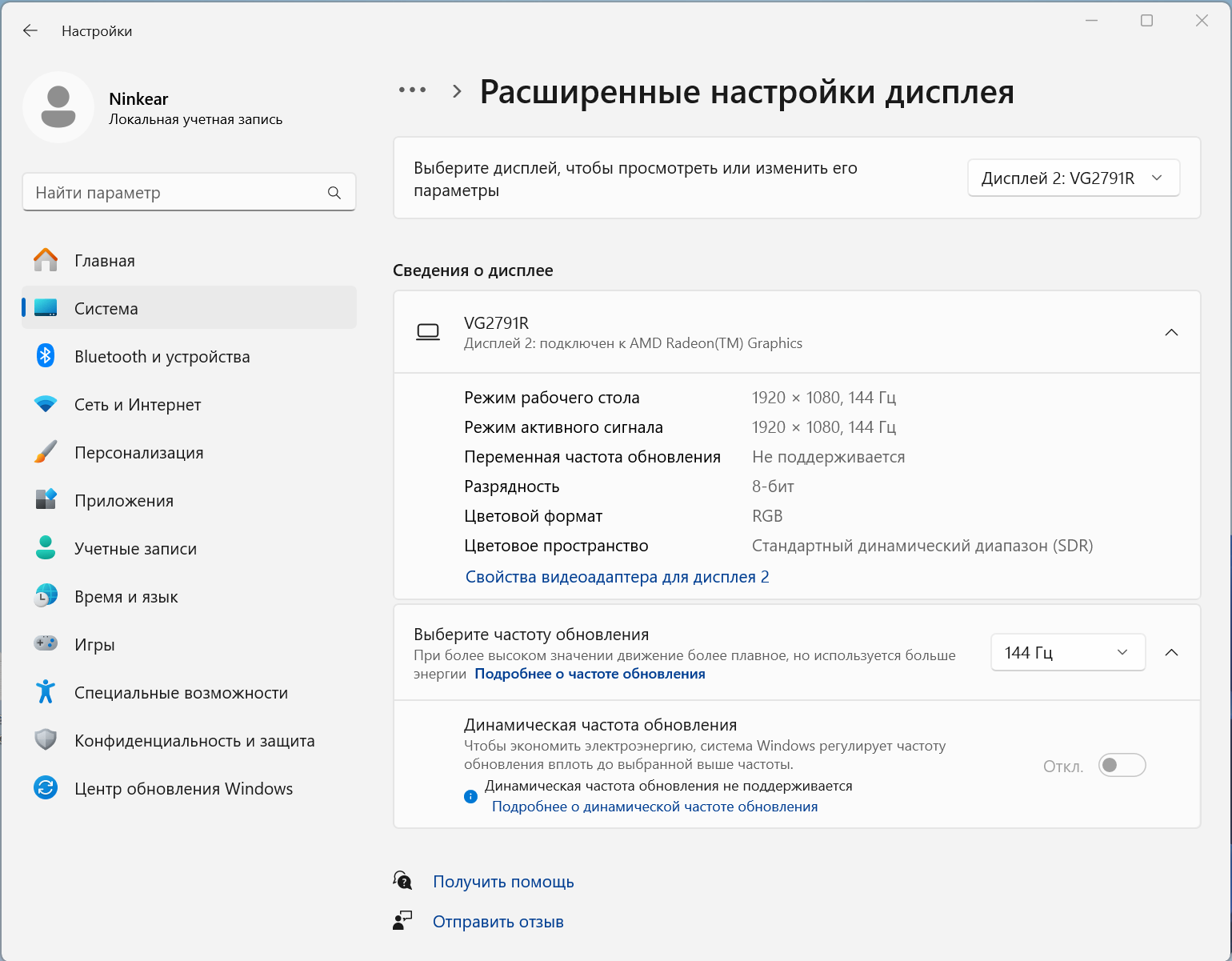
Task: Open the display selection dropdown
Action: coord(1073,178)
